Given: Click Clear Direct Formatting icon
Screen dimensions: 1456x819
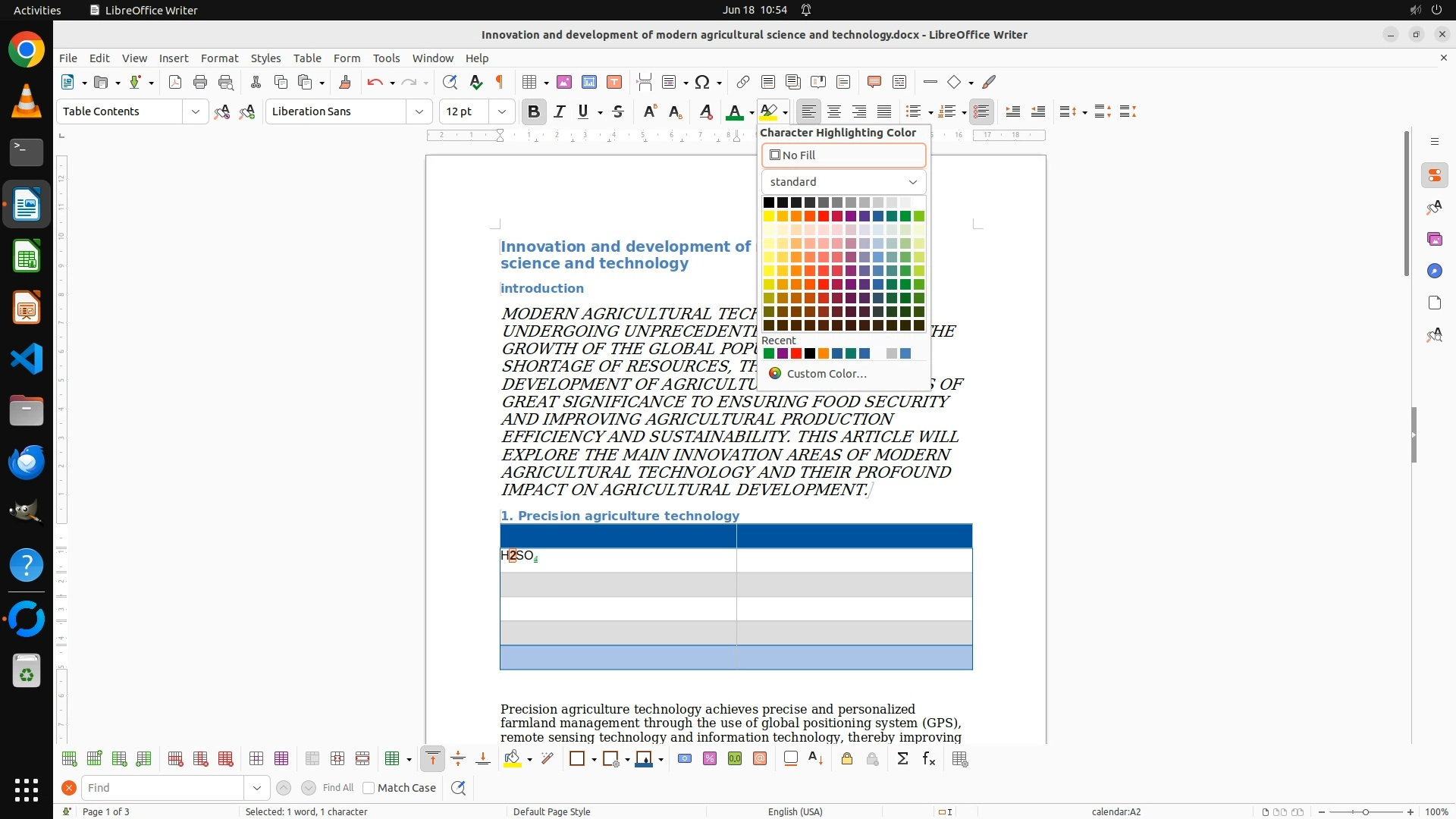Looking at the screenshot, I should tap(705, 111).
